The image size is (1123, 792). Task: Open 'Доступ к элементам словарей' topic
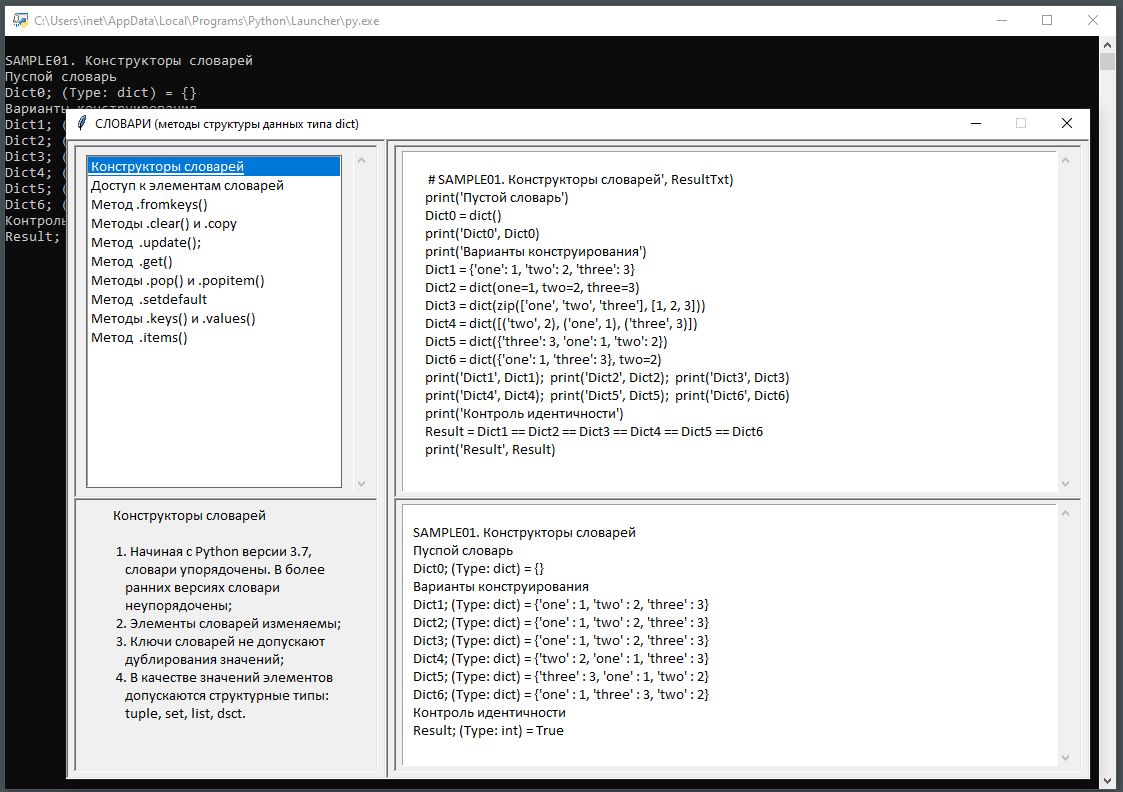tap(187, 186)
